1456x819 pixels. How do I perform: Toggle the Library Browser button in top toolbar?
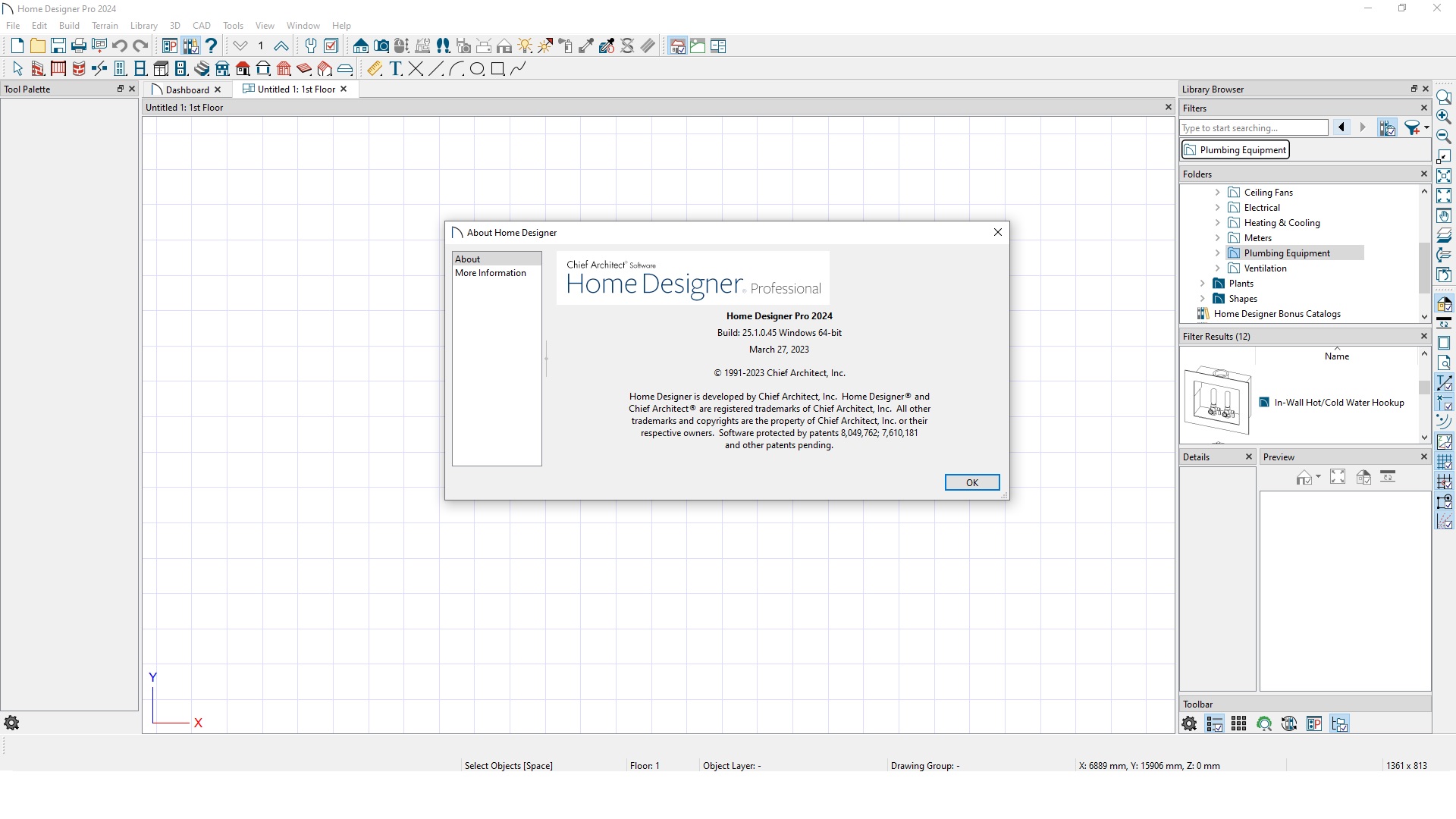(x=190, y=46)
